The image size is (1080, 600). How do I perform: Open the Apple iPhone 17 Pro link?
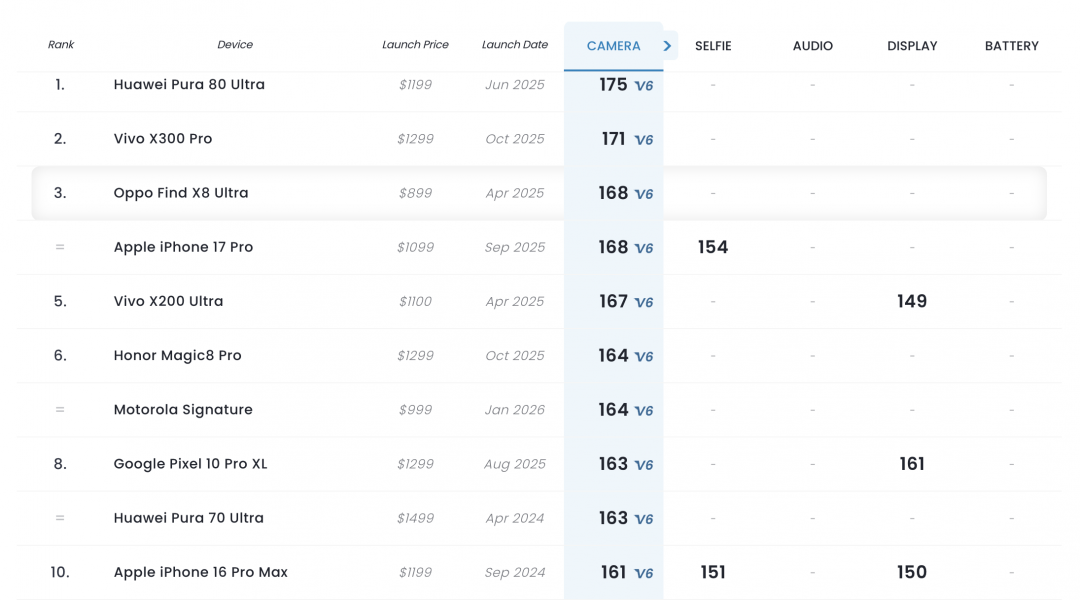183,247
